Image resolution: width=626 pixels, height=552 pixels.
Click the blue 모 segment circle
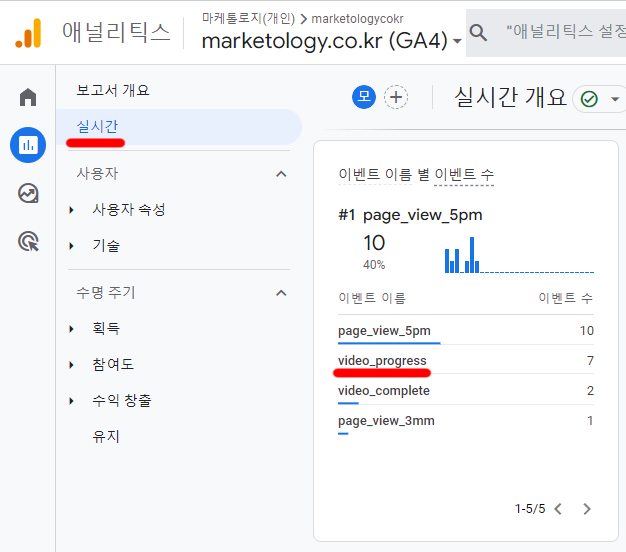(364, 97)
